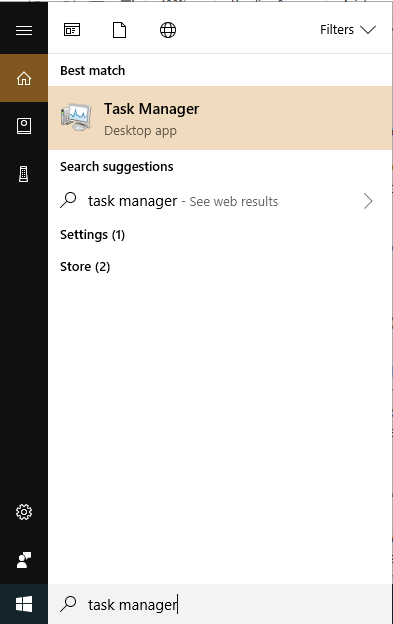Open the Devices tower icon in the sidebar
This screenshot has height=624, width=393.
[x=24, y=174]
